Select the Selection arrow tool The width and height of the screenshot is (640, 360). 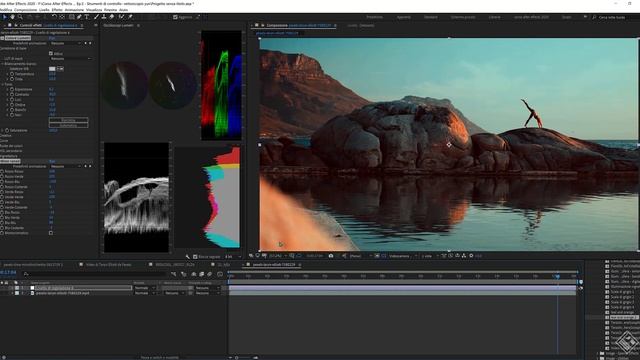click(x=4, y=17)
